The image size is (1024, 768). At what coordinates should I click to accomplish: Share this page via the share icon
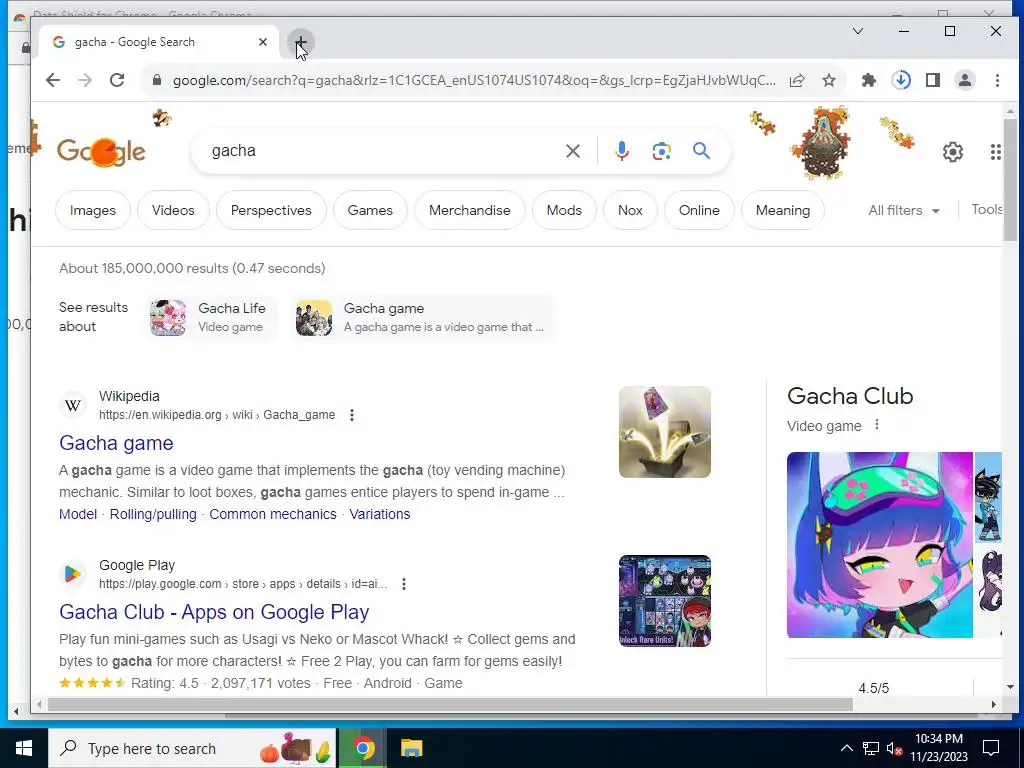pos(797,80)
